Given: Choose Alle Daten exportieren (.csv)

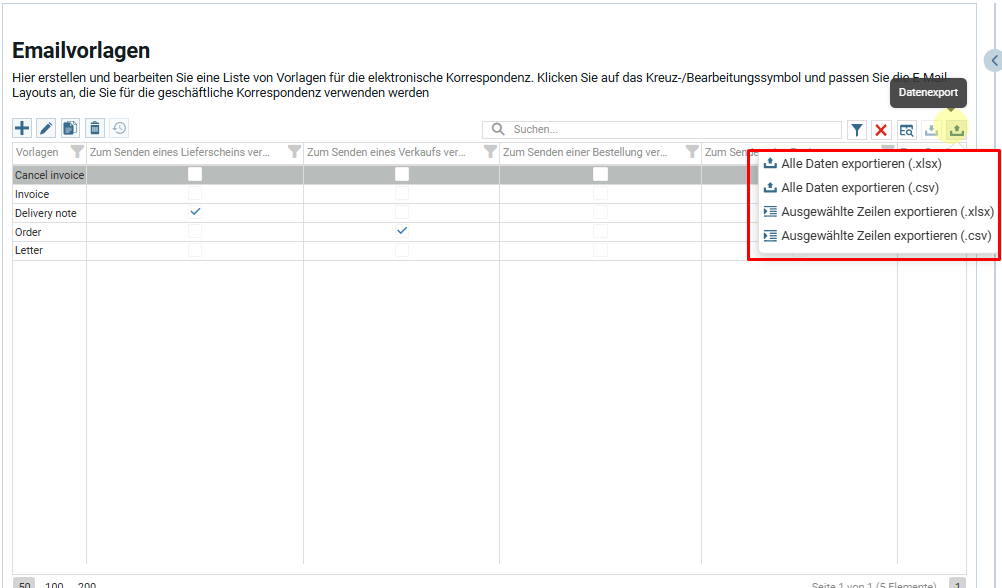Looking at the screenshot, I should 859,188.
